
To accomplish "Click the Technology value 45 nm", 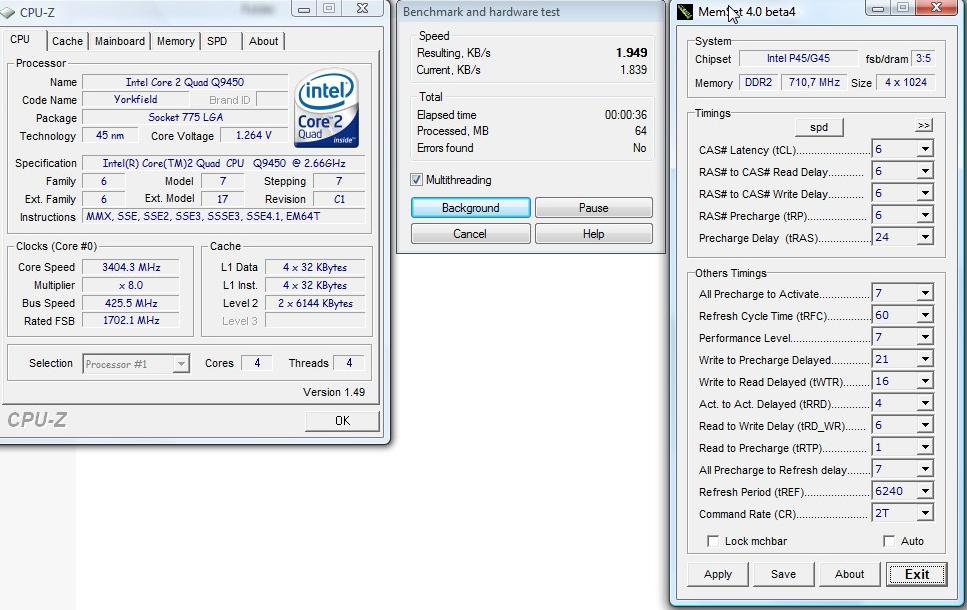I will tap(110, 135).
